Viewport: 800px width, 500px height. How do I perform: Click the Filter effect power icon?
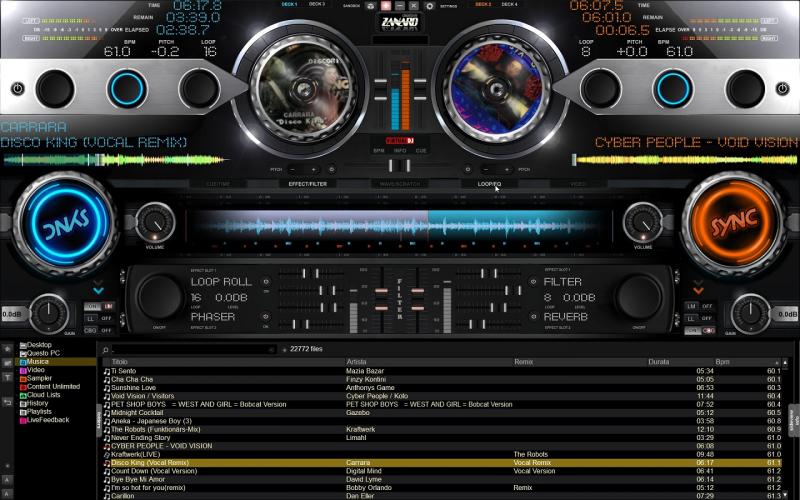(x=533, y=282)
